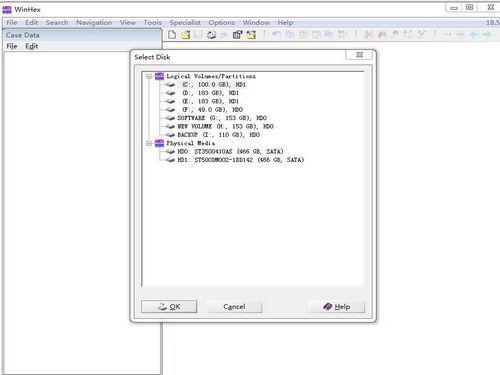Select the (C:, 100.0 GB), HD1 volume
This screenshot has height=375, width=500.
point(213,85)
